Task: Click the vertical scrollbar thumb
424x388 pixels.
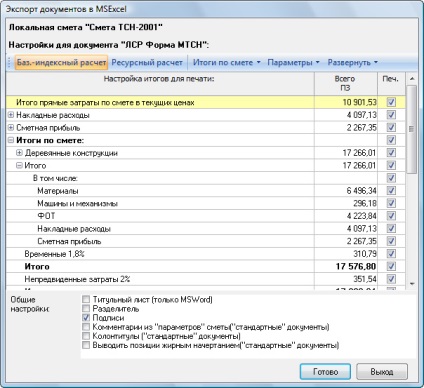Action: pyautogui.click(x=412, y=129)
